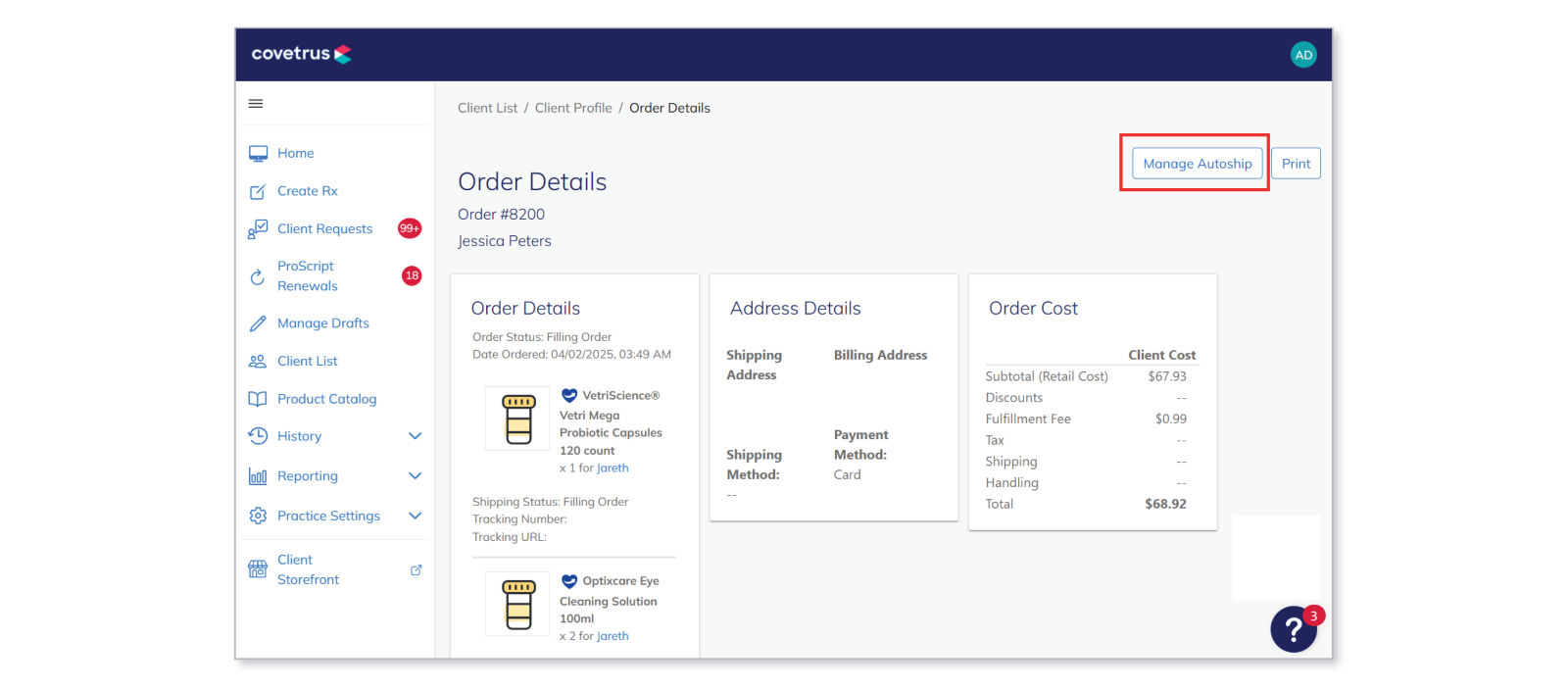Open the help question mark bubble

pos(1294,629)
